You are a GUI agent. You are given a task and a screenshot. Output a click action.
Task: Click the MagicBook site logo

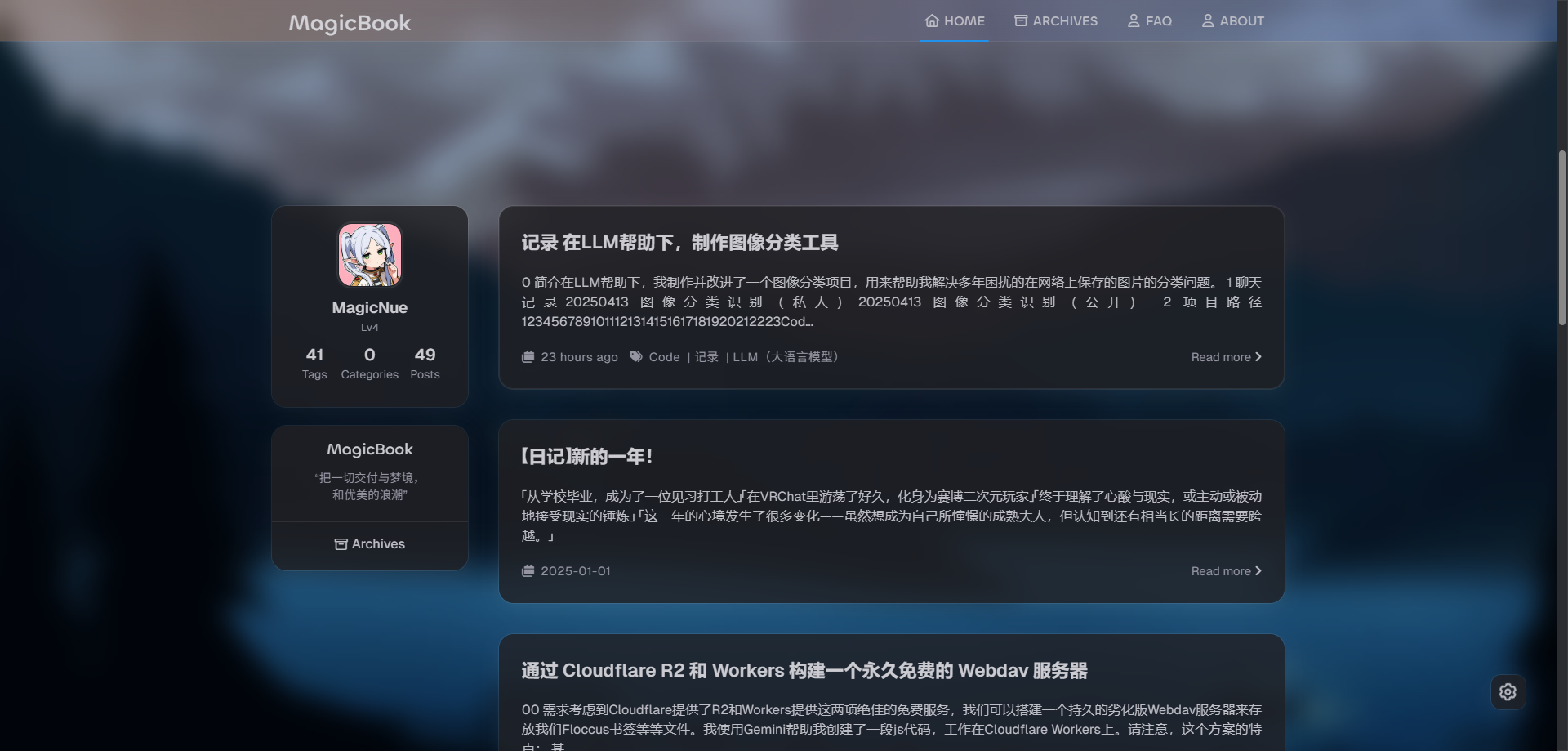[x=350, y=23]
